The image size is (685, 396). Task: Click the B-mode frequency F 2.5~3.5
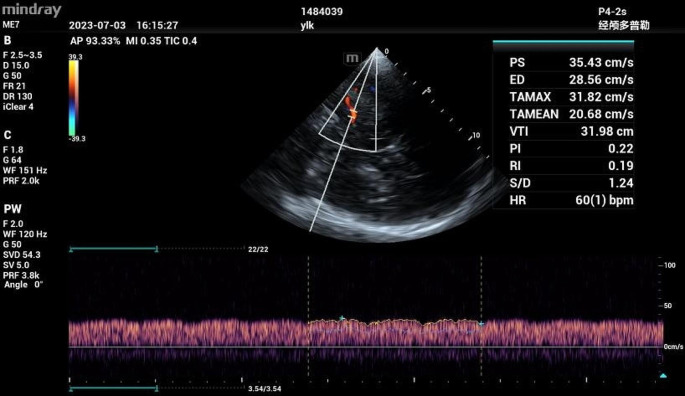coord(22,55)
